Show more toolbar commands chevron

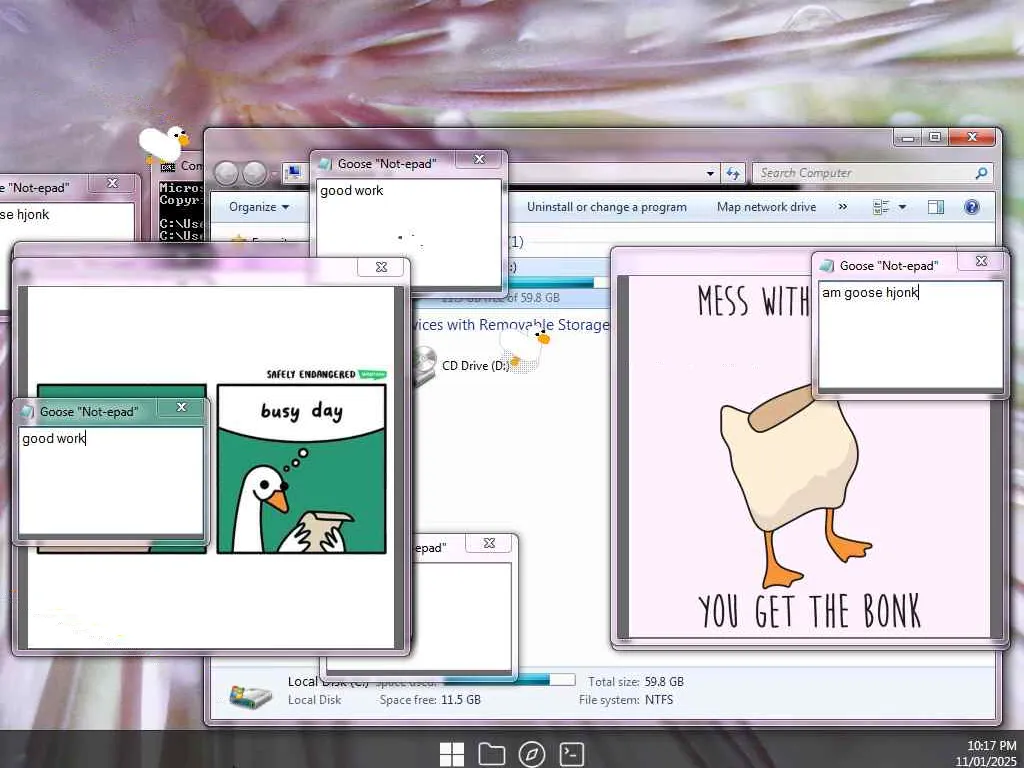842,207
